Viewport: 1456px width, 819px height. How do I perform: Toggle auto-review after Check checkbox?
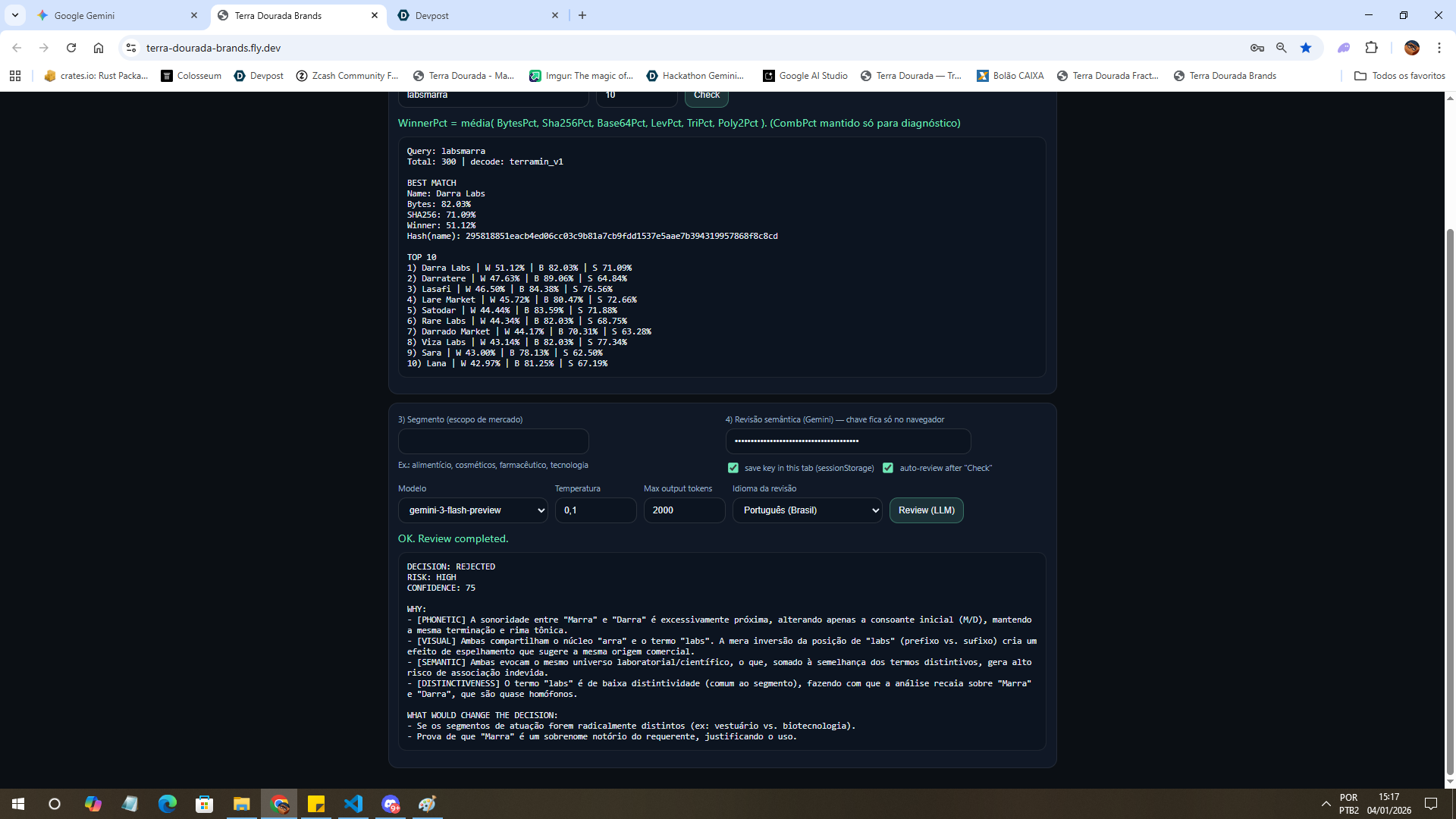click(x=888, y=468)
